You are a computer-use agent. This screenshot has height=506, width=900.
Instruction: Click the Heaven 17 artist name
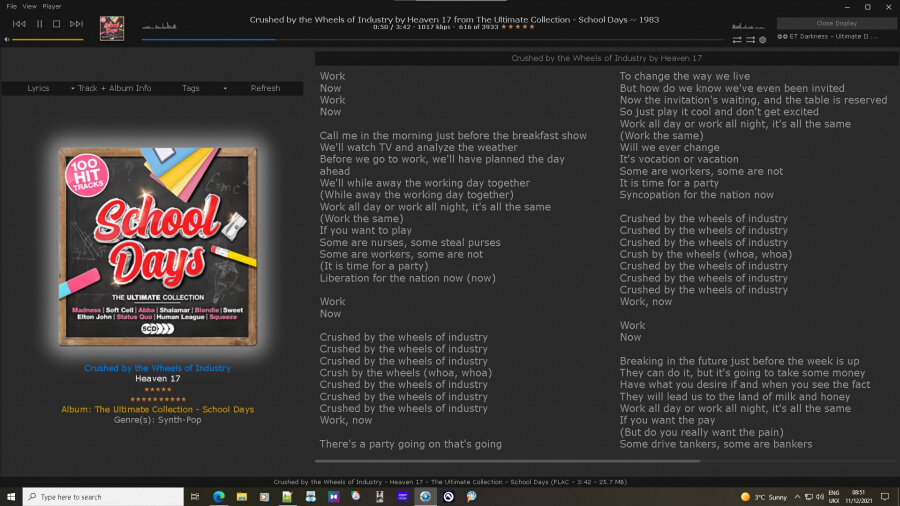click(158, 379)
